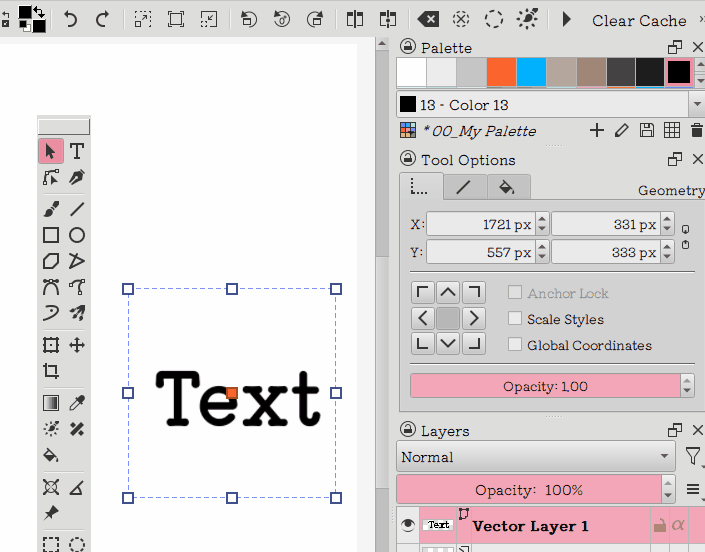Add a new color to the palette

point(597,130)
